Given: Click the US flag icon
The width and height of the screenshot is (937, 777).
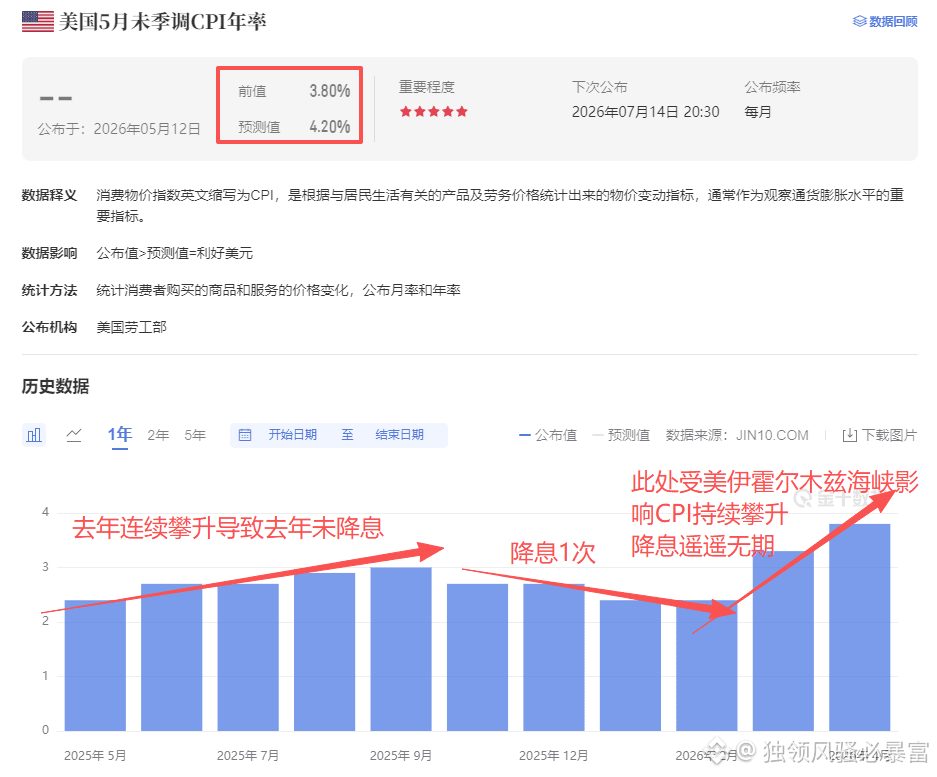Looking at the screenshot, I should tap(38, 22).
